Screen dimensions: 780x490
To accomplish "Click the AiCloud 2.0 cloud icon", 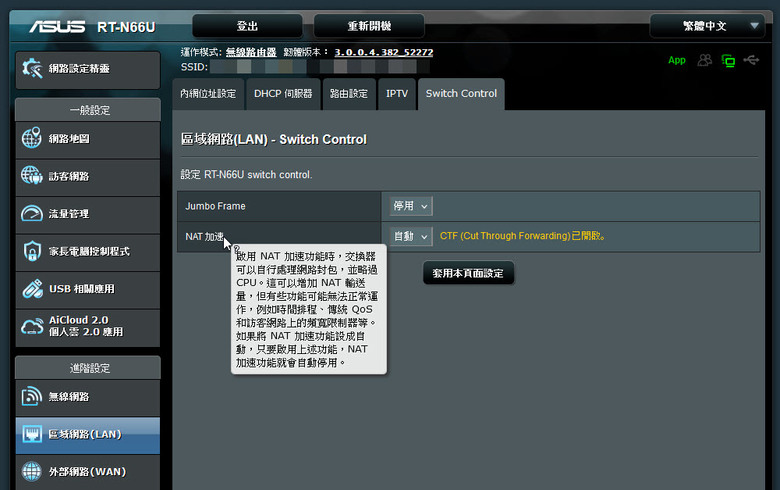I will tap(32, 326).
